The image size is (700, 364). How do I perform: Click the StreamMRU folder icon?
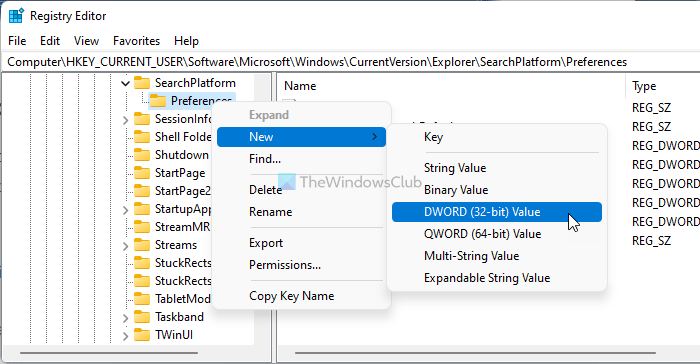tap(142, 227)
